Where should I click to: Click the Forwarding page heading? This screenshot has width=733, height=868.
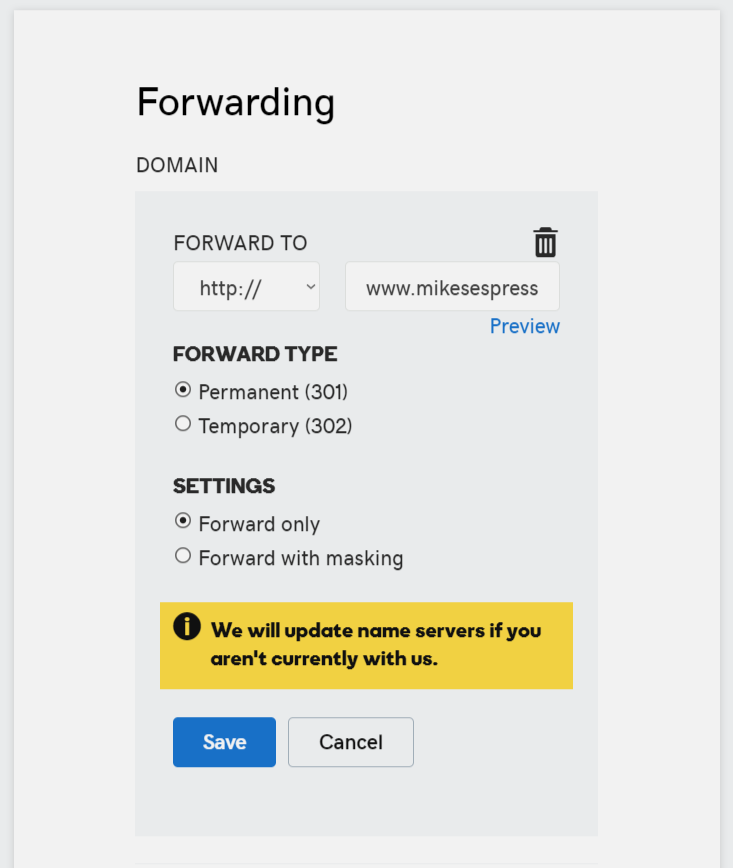click(x=236, y=103)
